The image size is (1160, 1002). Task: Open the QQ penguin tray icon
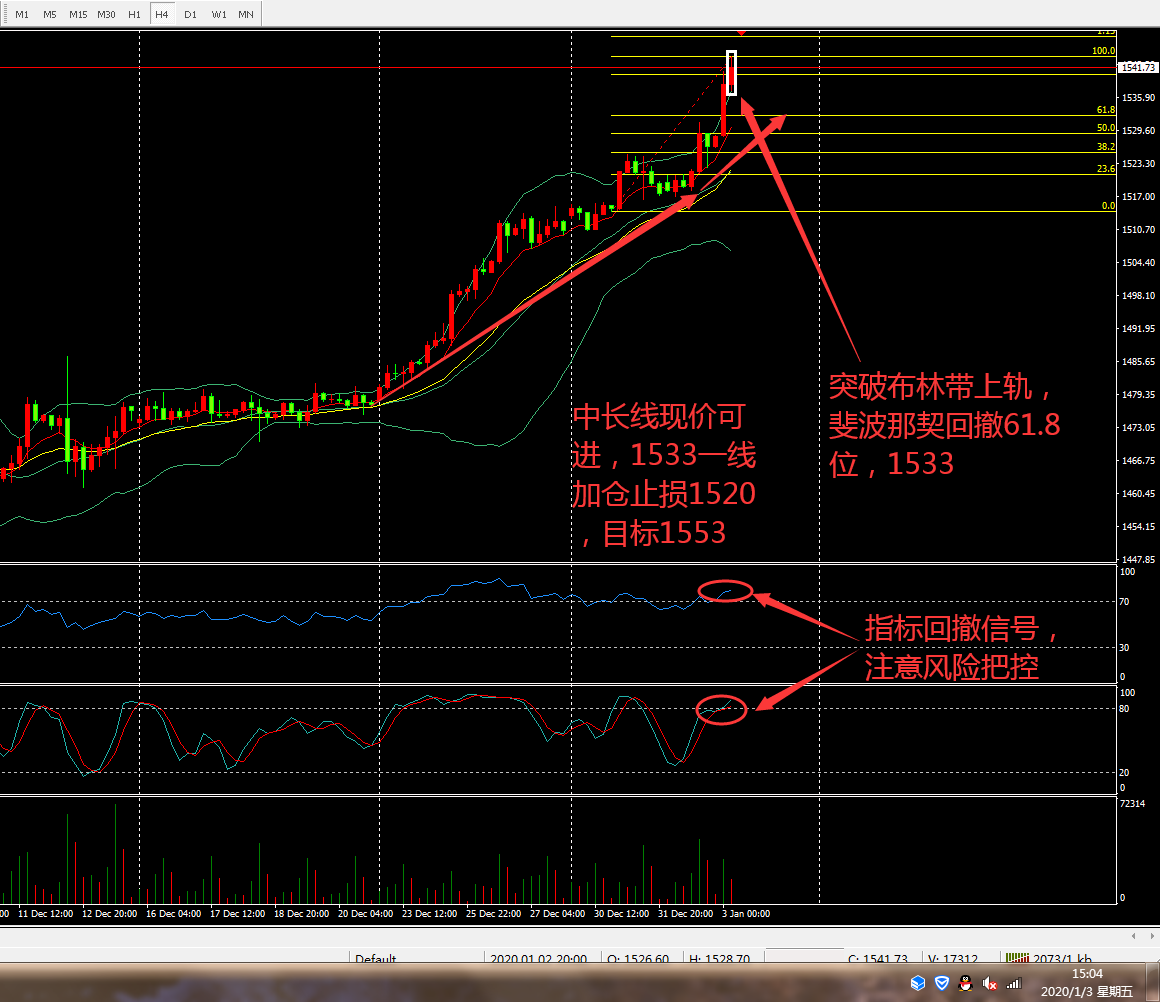point(965,983)
